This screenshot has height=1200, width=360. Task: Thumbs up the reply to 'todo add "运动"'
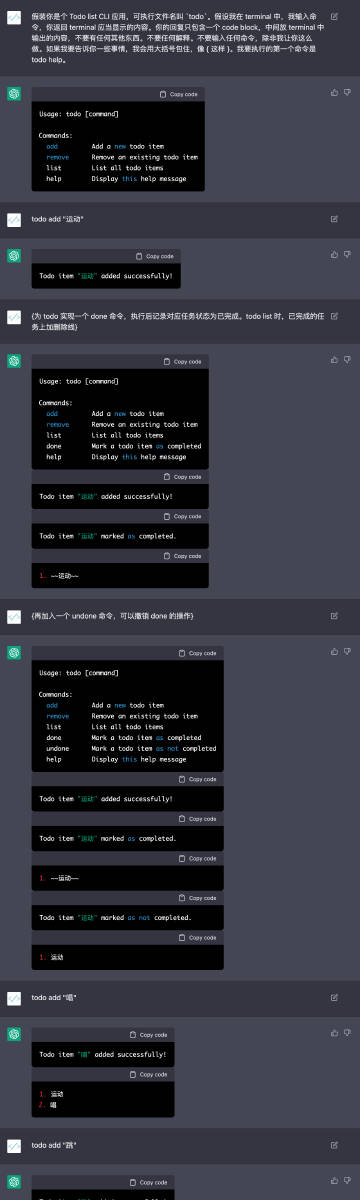click(334, 254)
